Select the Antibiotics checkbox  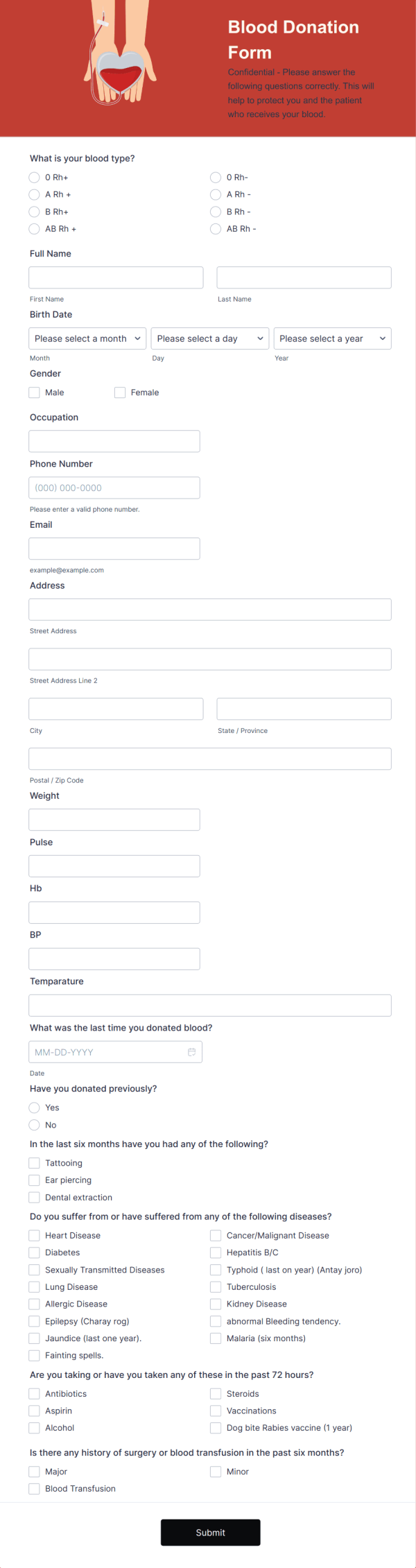coord(34,1393)
